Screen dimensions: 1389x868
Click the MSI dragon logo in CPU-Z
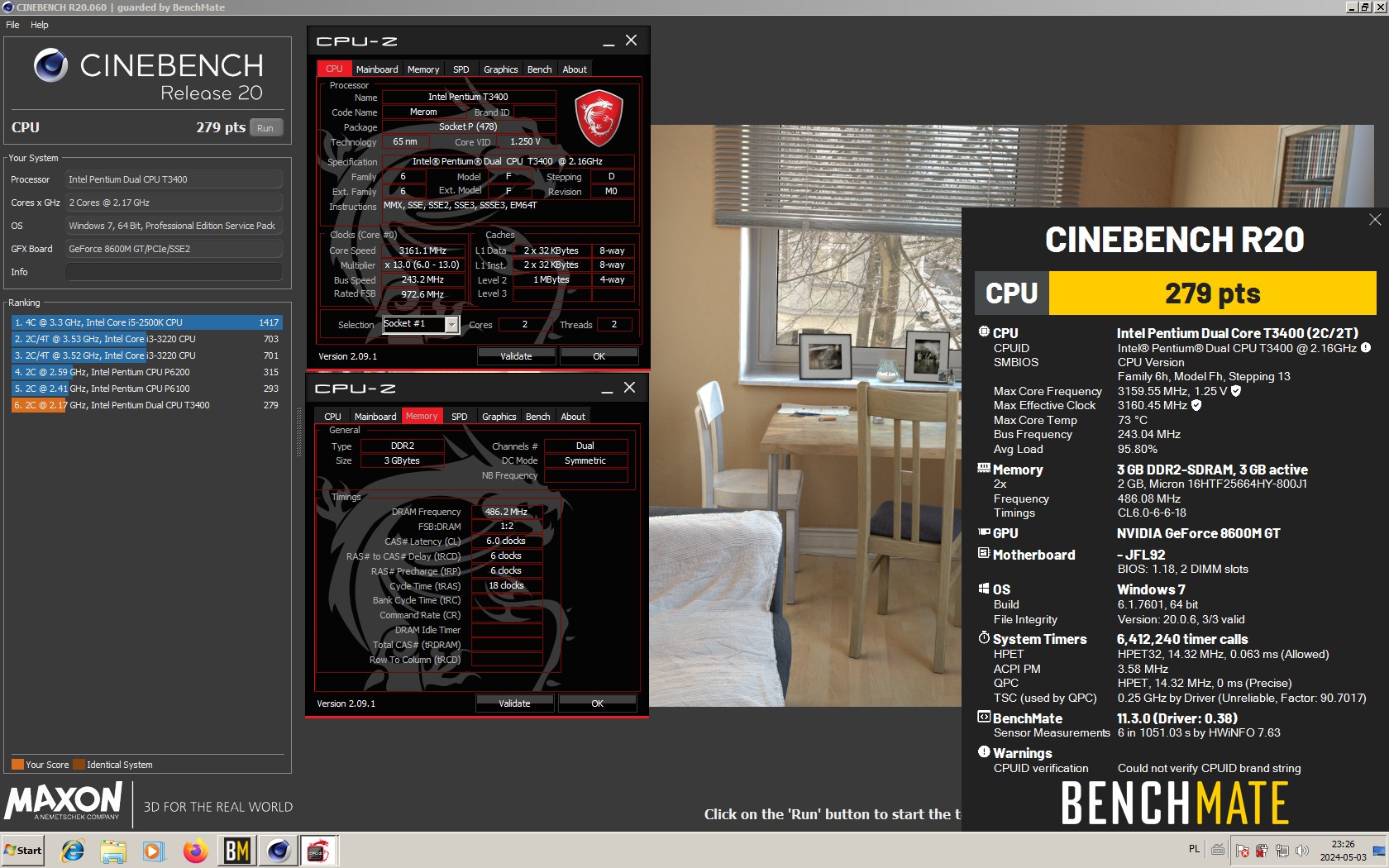(599, 118)
